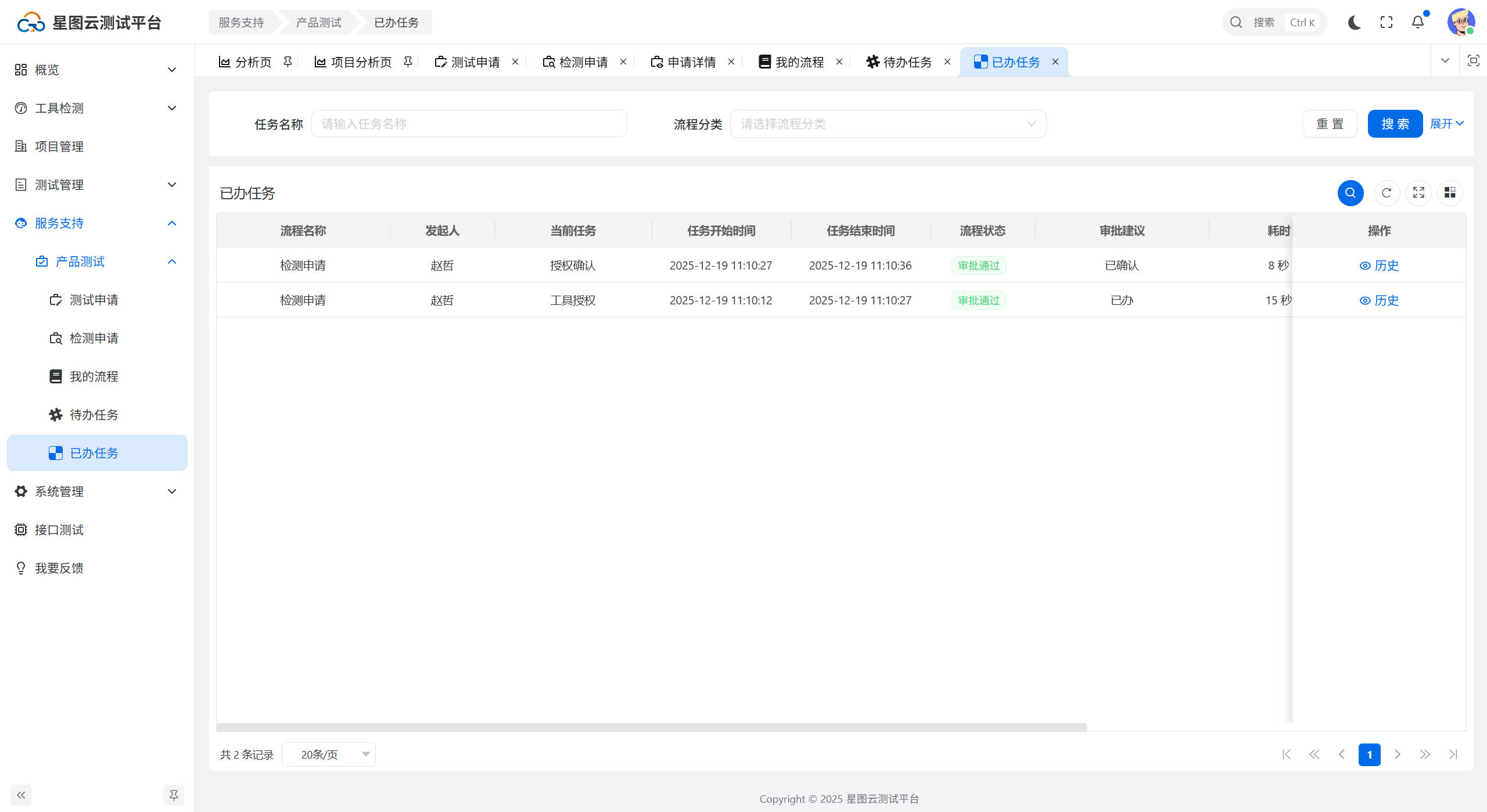Image resolution: width=1487 pixels, height=812 pixels.
Task: Enter browser fullscreen via header icon
Action: 1387,22
